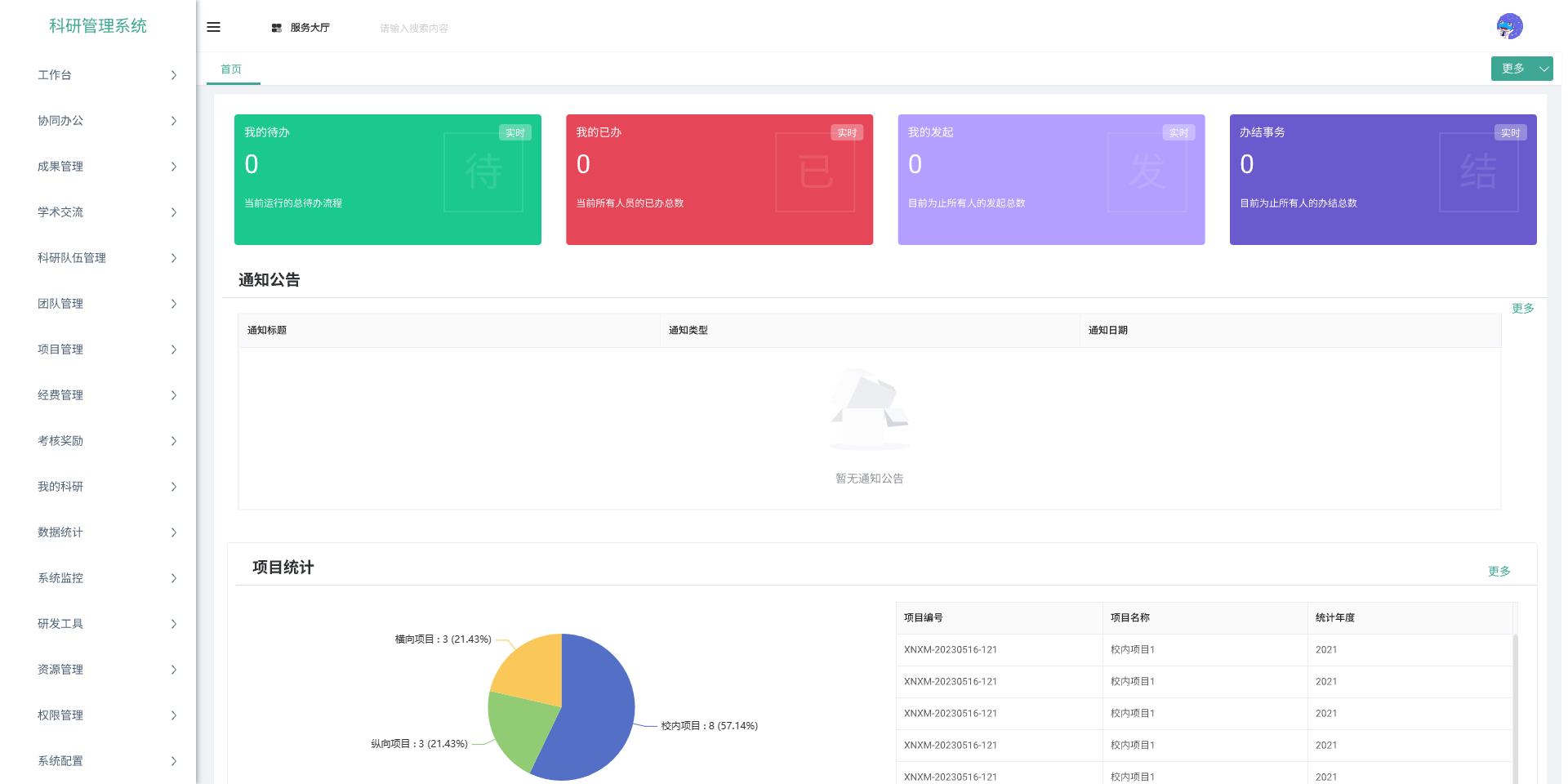Click the hamburger menu collapse icon
Image resolution: width=1568 pixels, height=784 pixels.
pyautogui.click(x=213, y=27)
